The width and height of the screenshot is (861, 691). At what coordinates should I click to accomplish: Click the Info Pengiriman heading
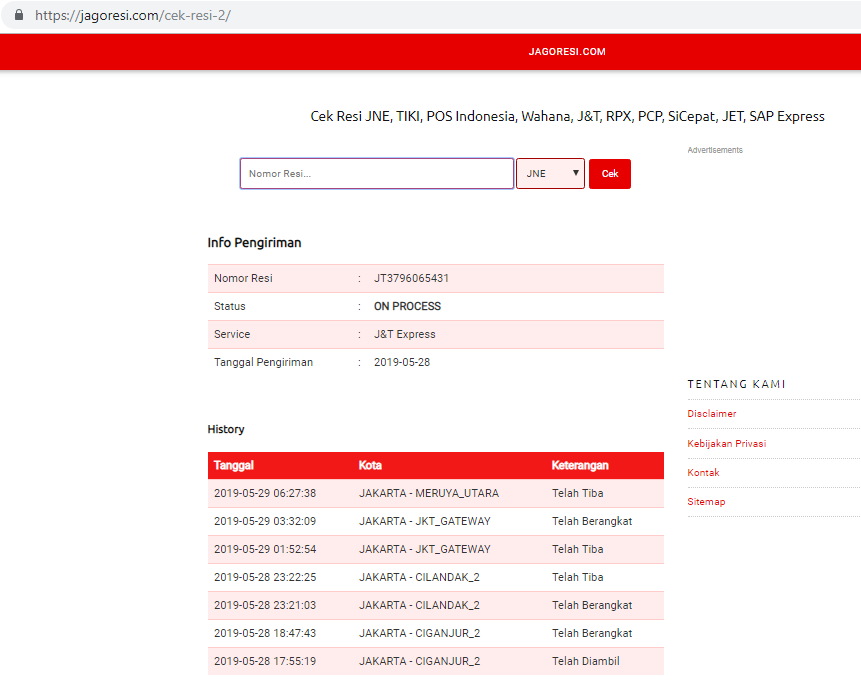click(x=254, y=243)
